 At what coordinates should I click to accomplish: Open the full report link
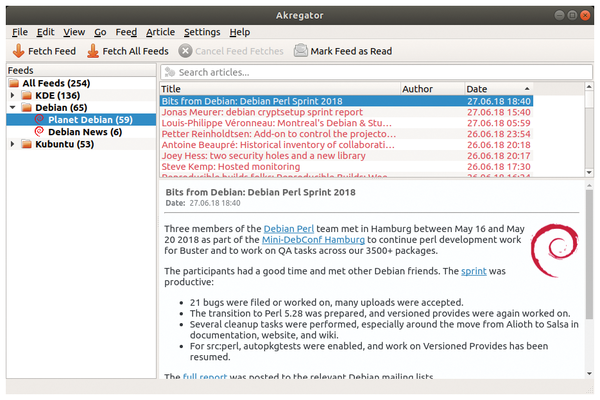pyautogui.click(x=205, y=376)
